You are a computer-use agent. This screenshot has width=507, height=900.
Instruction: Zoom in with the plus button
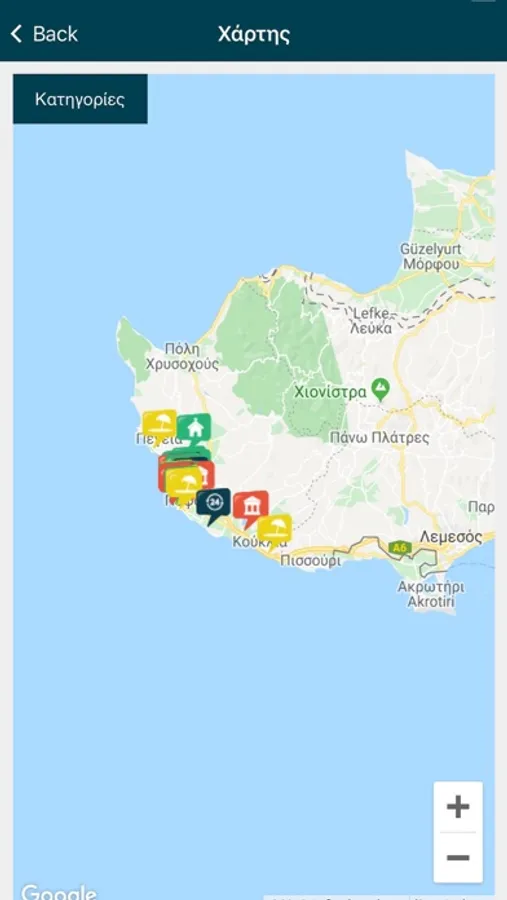click(x=458, y=807)
